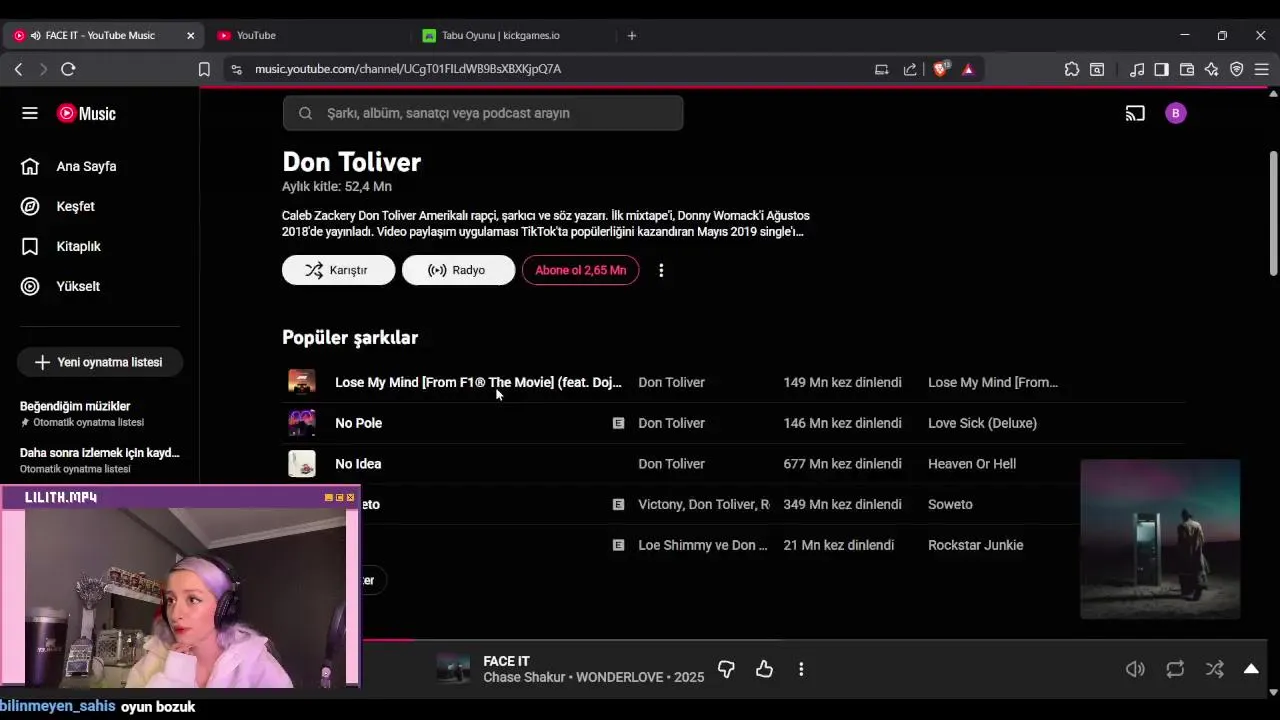Click the volume icon in the player bar
This screenshot has height=720, width=1280.
pos(1135,669)
